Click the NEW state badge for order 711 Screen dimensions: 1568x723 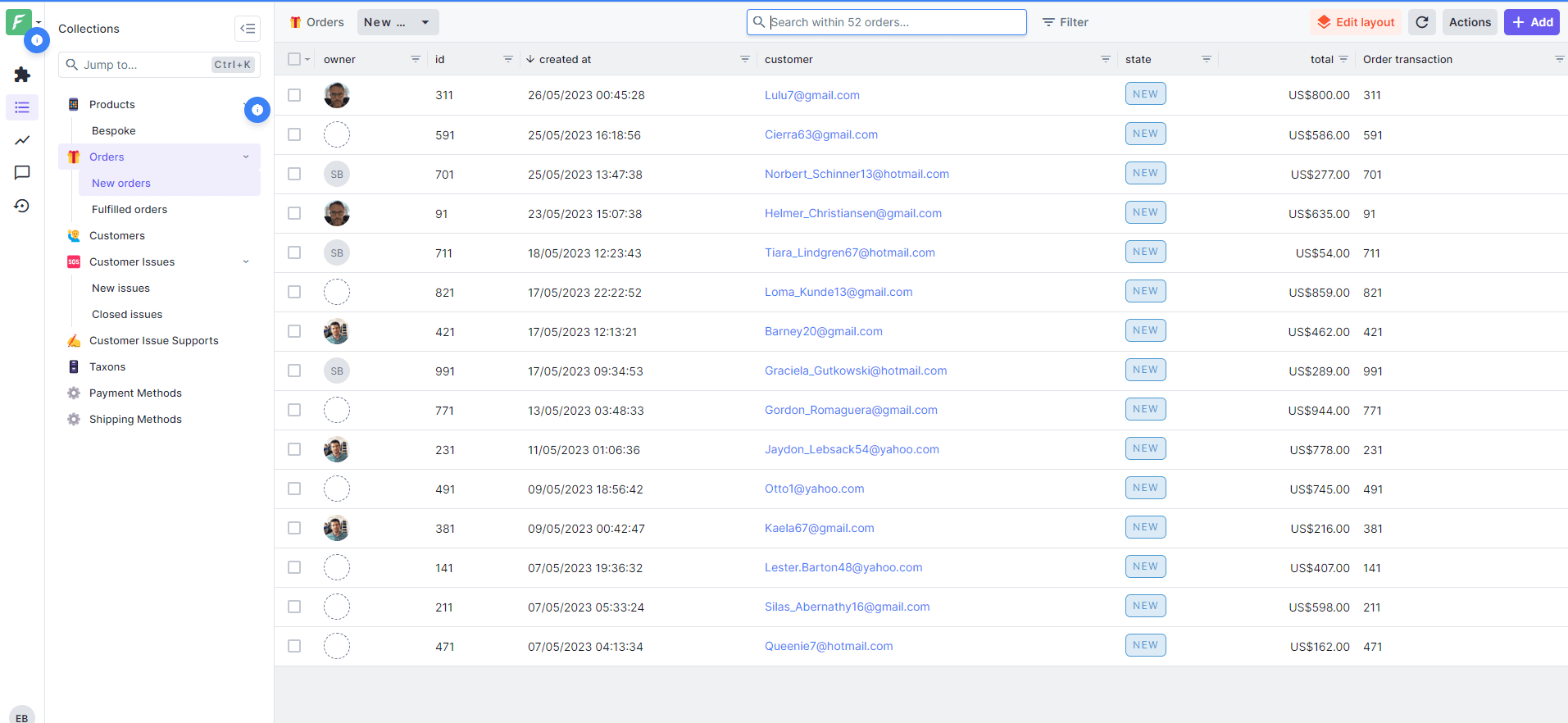click(x=1145, y=252)
